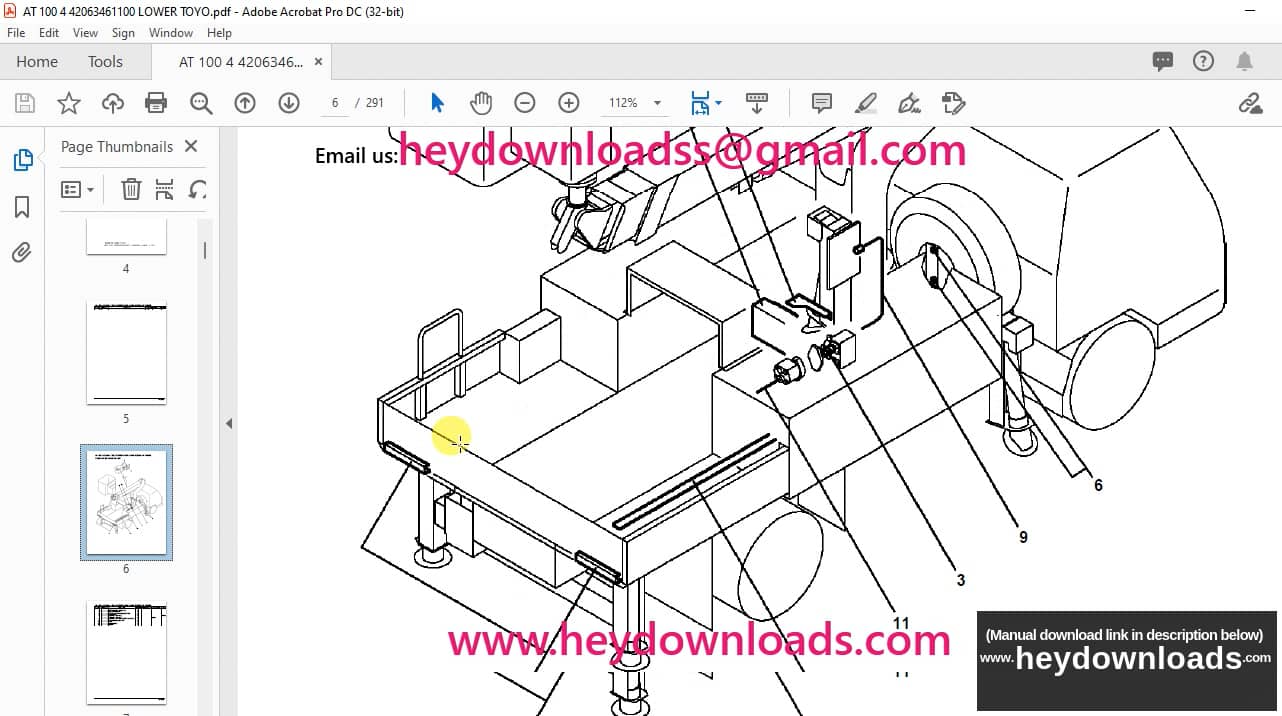Add a sticky note comment
The width and height of the screenshot is (1282, 716).
pyautogui.click(x=822, y=103)
